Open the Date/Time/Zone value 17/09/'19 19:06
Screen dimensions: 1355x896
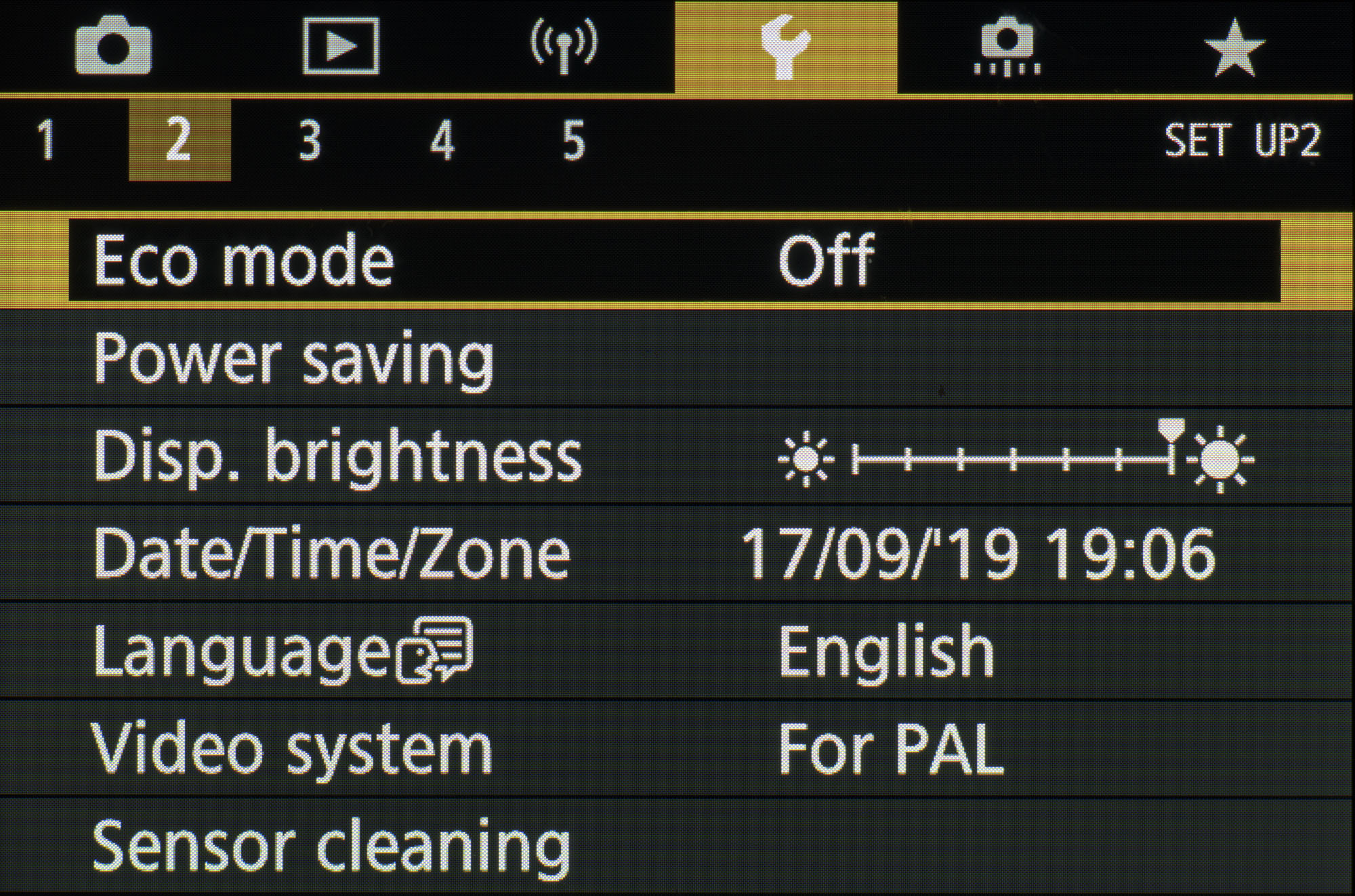(x=978, y=555)
